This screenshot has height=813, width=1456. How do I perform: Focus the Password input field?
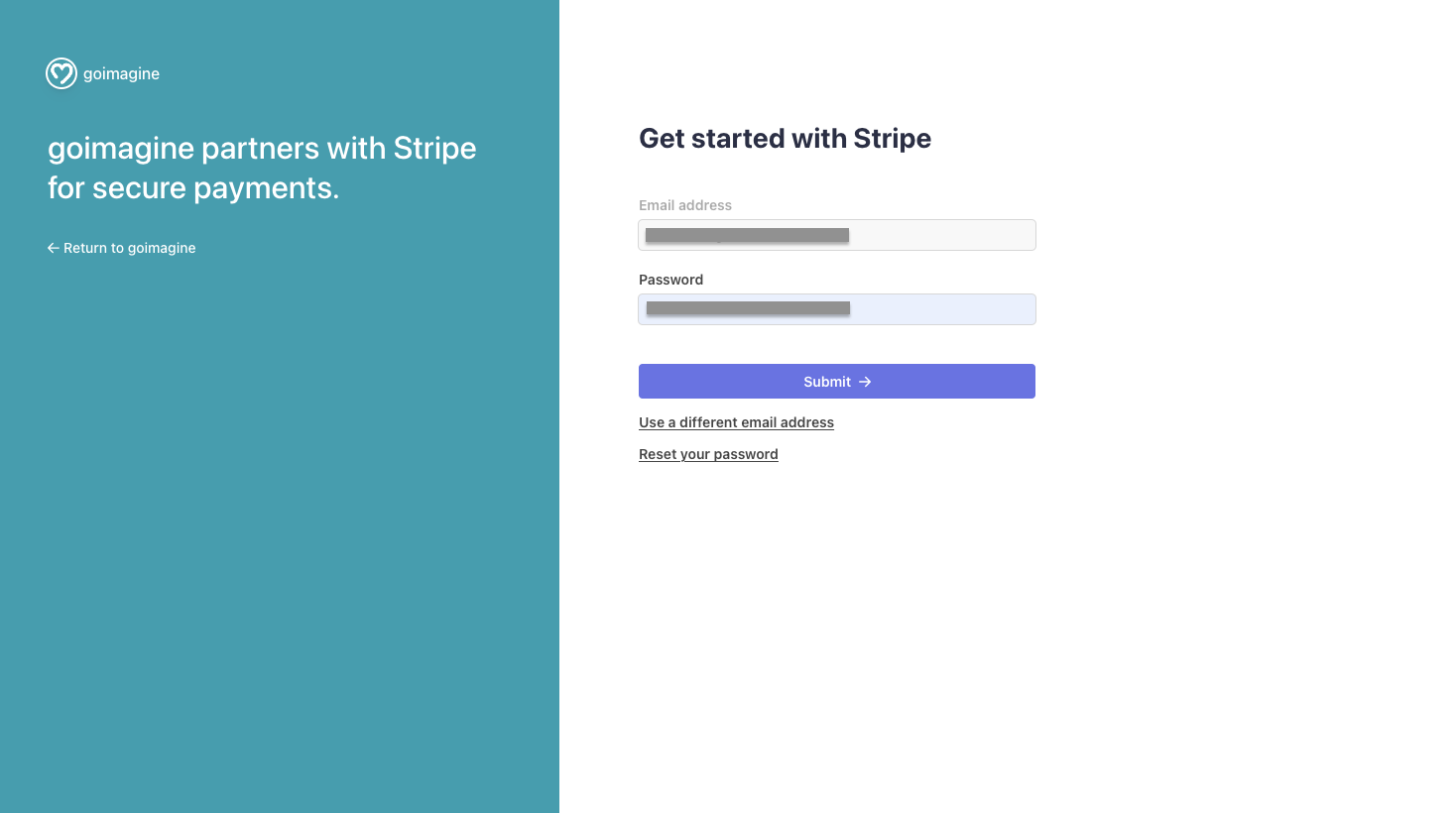coord(837,309)
